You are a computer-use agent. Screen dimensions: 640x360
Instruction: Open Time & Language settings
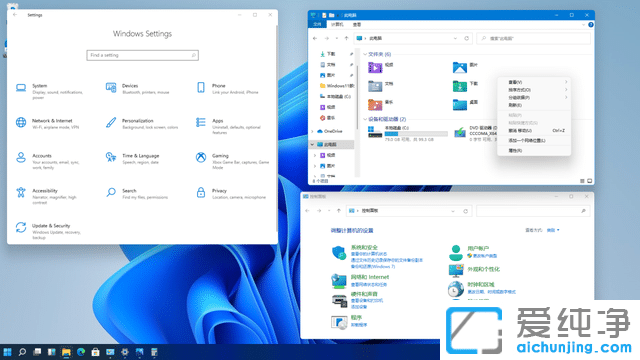point(132,159)
